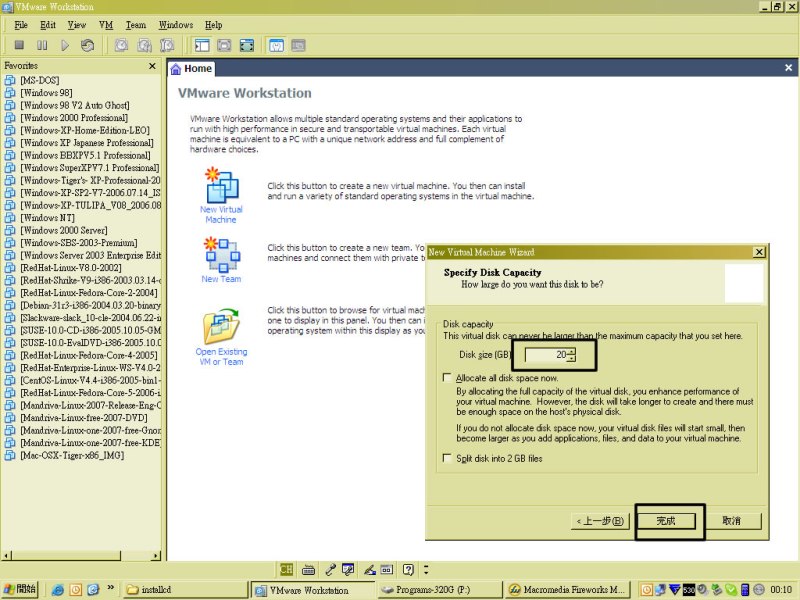Screen dimensions: 800x600
Task: Select the Home tab
Action: click(x=191, y=69)
